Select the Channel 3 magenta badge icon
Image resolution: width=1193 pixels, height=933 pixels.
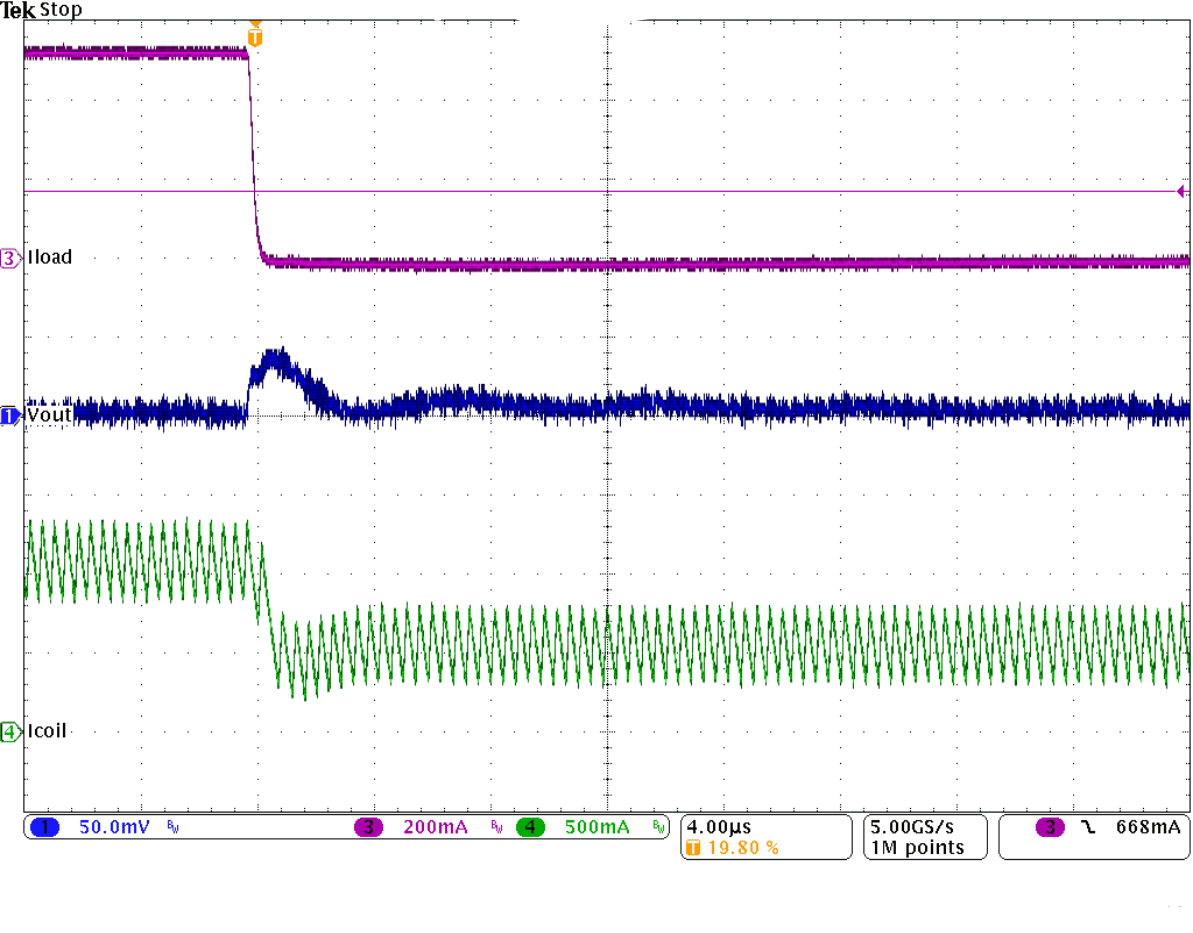(x=367, y=826)
